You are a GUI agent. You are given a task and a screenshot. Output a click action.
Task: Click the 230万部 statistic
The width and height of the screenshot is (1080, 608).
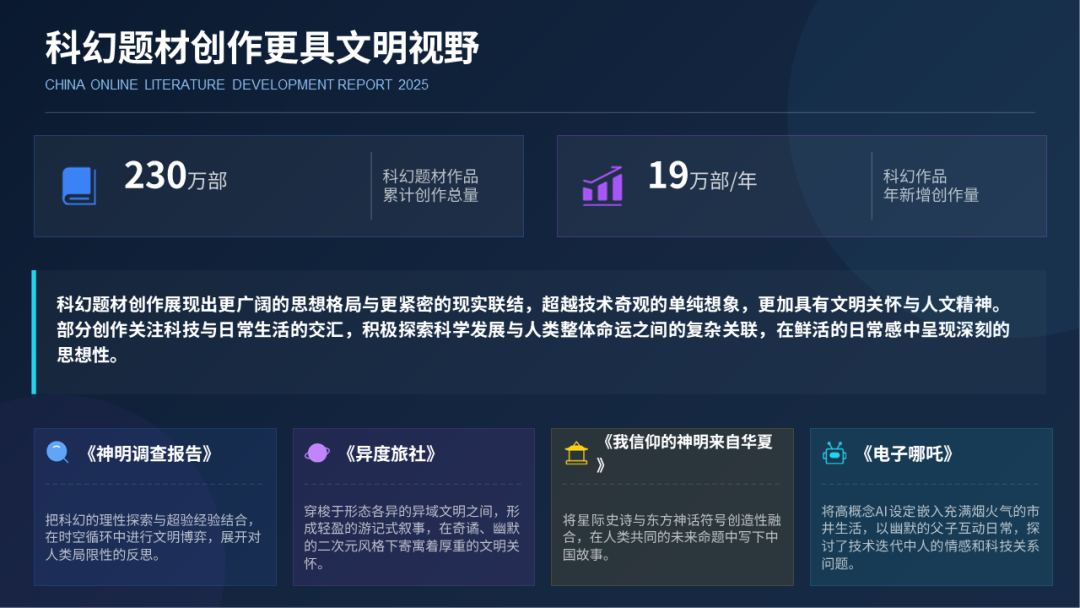(x=176, y=176)
